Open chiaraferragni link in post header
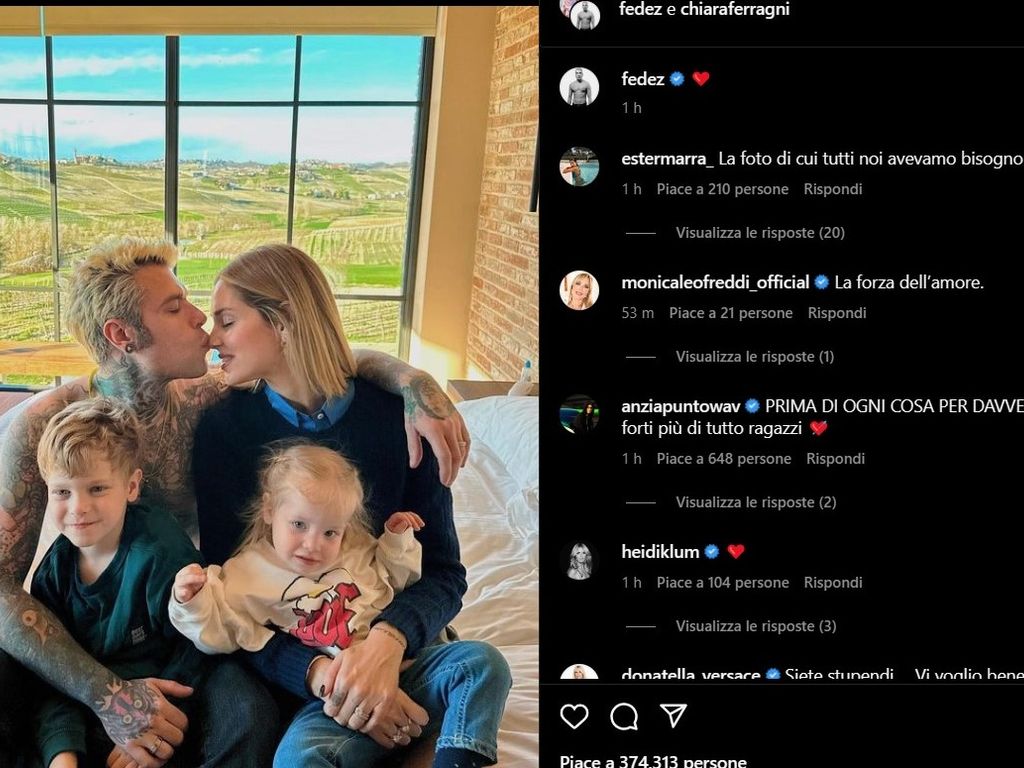1024x768 pixels. [735, 9]
